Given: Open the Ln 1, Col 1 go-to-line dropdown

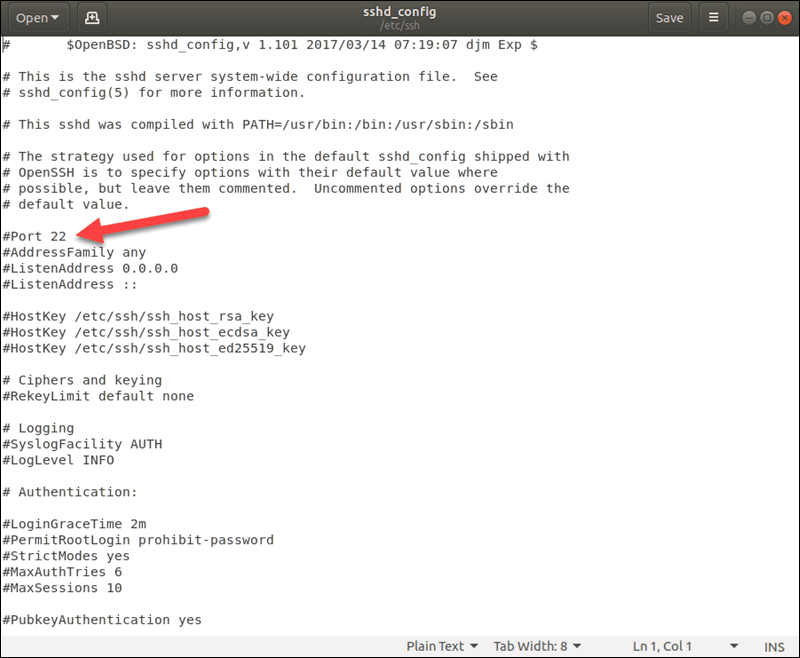Looking at the screenshot, I should click(665, 646).
